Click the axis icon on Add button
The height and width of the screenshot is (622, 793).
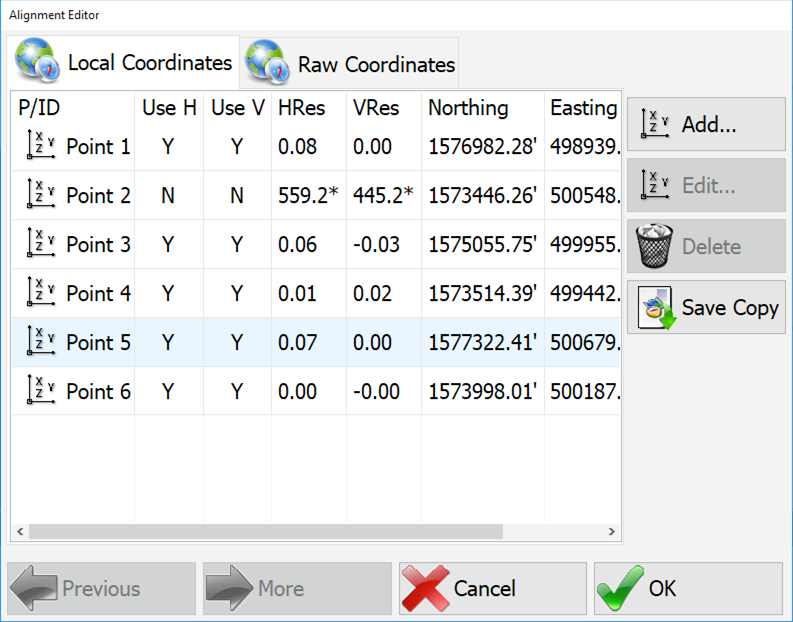[x=655, y=123]
